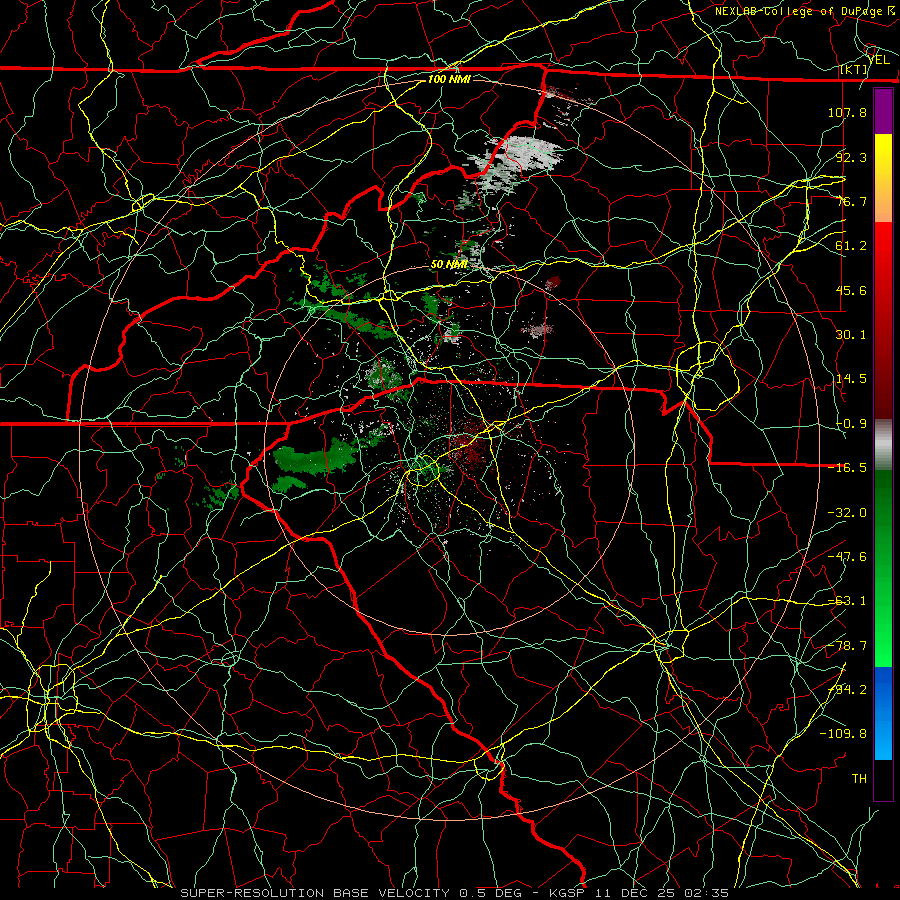The height and width of the screenshot is (900, 900).
Task: Select the 61.2 scale label
Action: coord(851,246)
